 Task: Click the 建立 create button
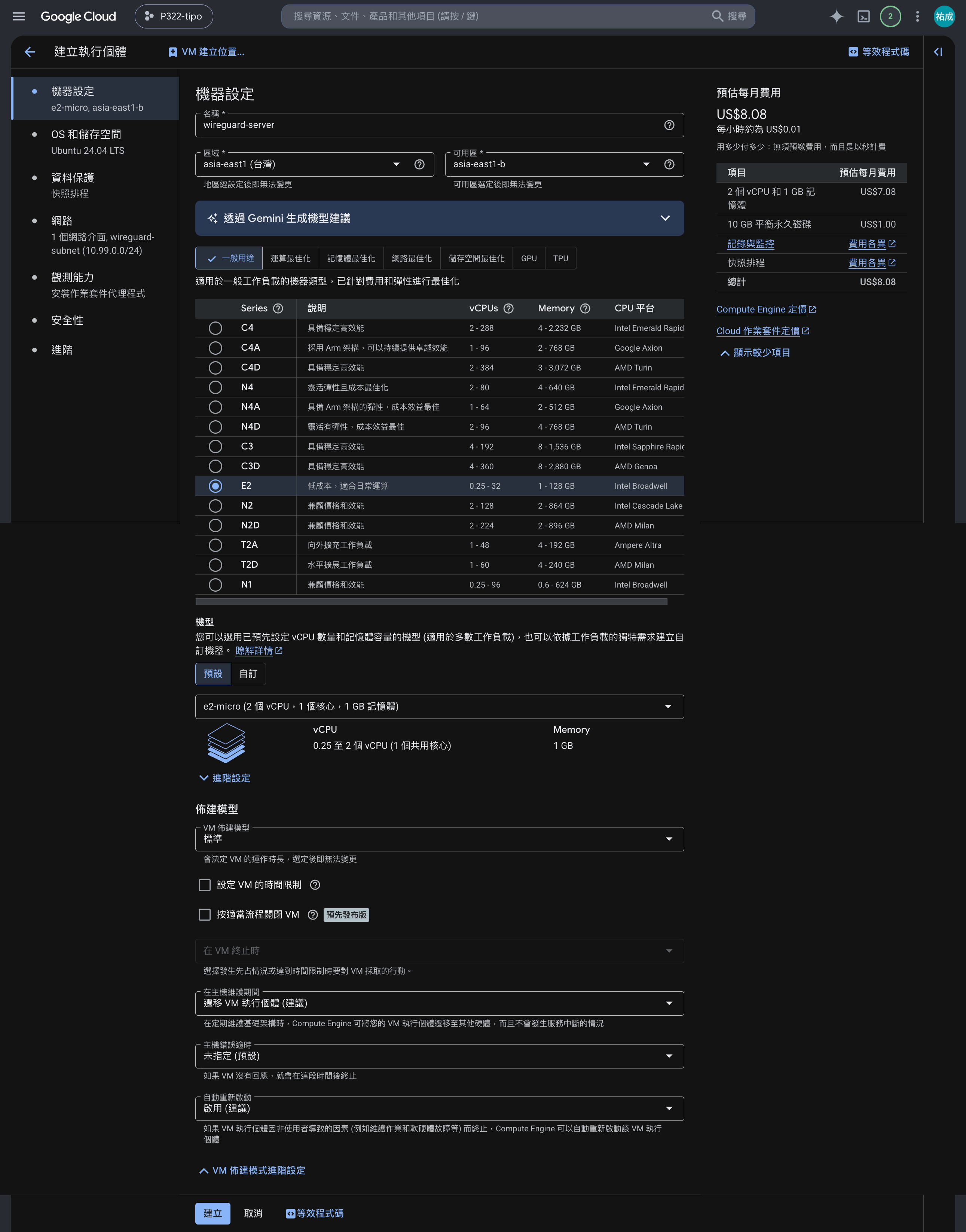pos(213,1213)
